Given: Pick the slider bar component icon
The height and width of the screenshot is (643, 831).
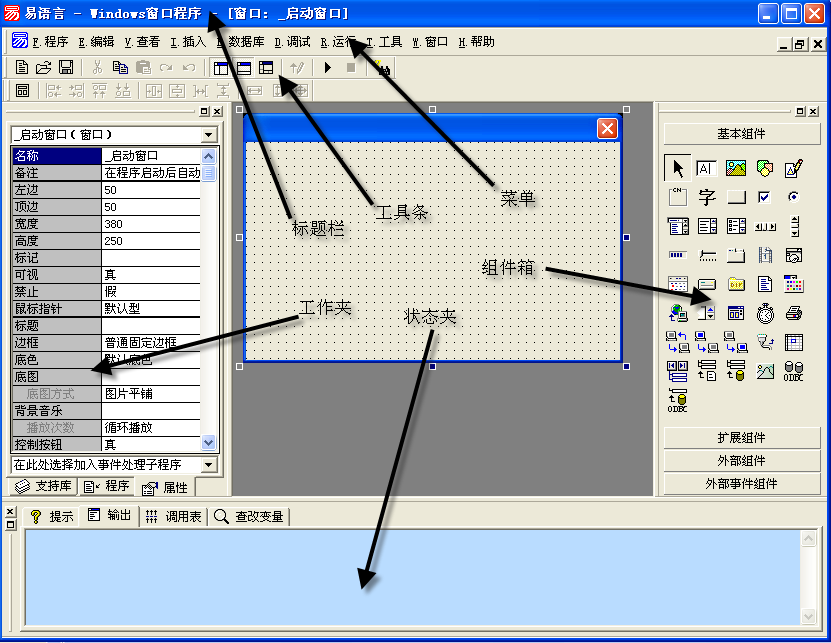Looking at the screenshot, I should [708, 256].
